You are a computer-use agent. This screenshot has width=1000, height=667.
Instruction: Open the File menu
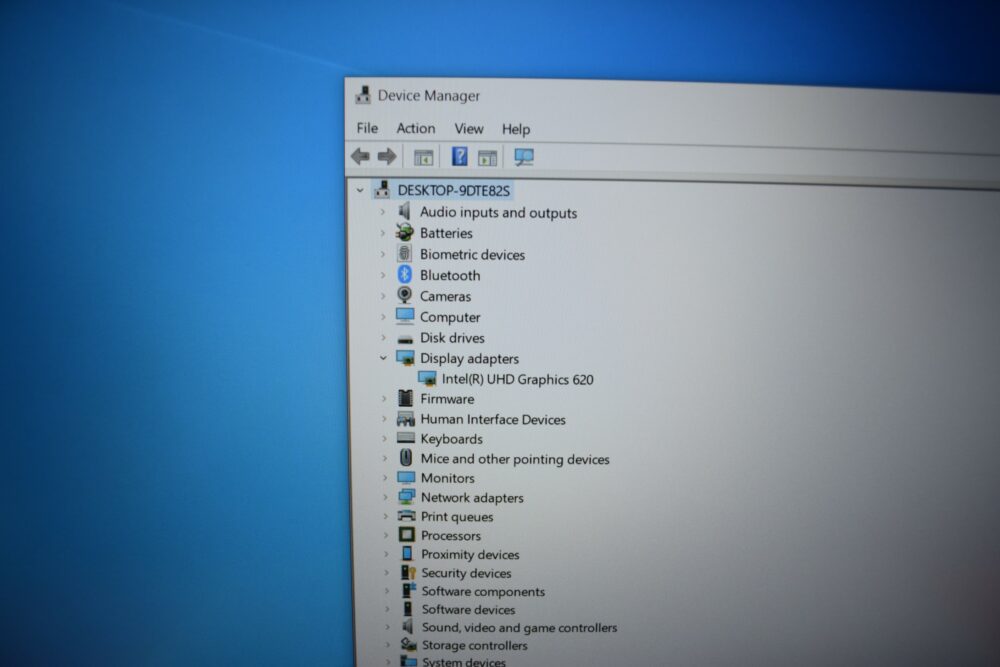click(367, 128)
